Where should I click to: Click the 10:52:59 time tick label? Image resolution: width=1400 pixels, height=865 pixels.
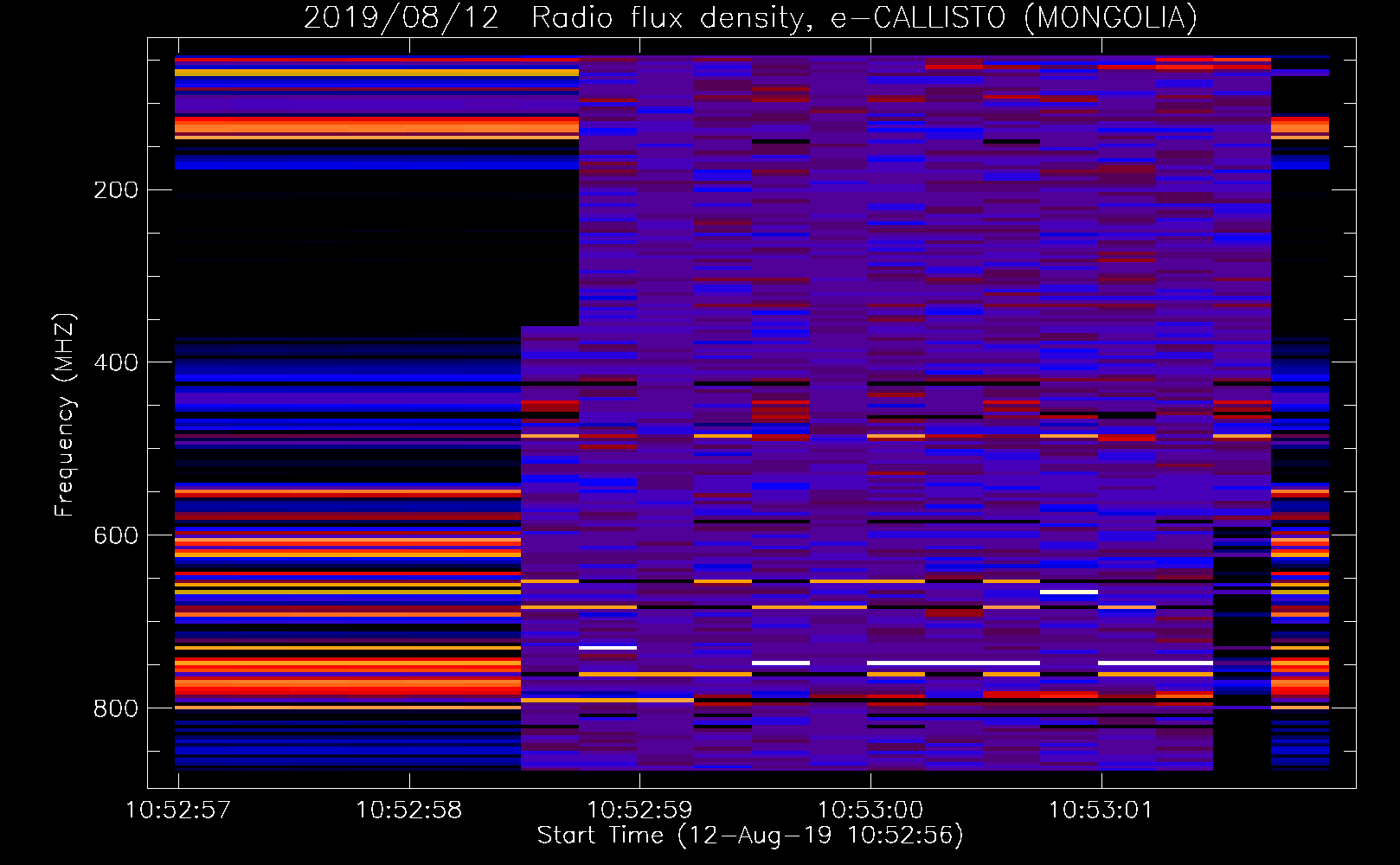(x=639, y=811)
